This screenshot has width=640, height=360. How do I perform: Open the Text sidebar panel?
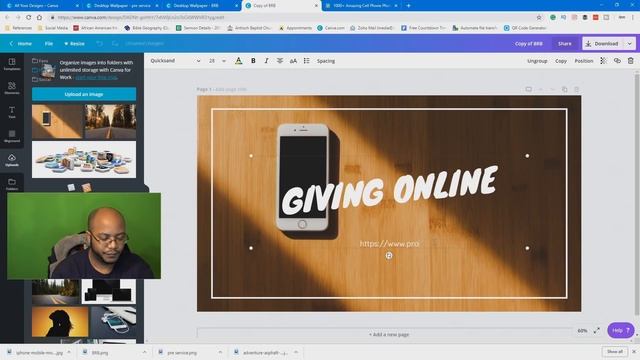[12, 112]
